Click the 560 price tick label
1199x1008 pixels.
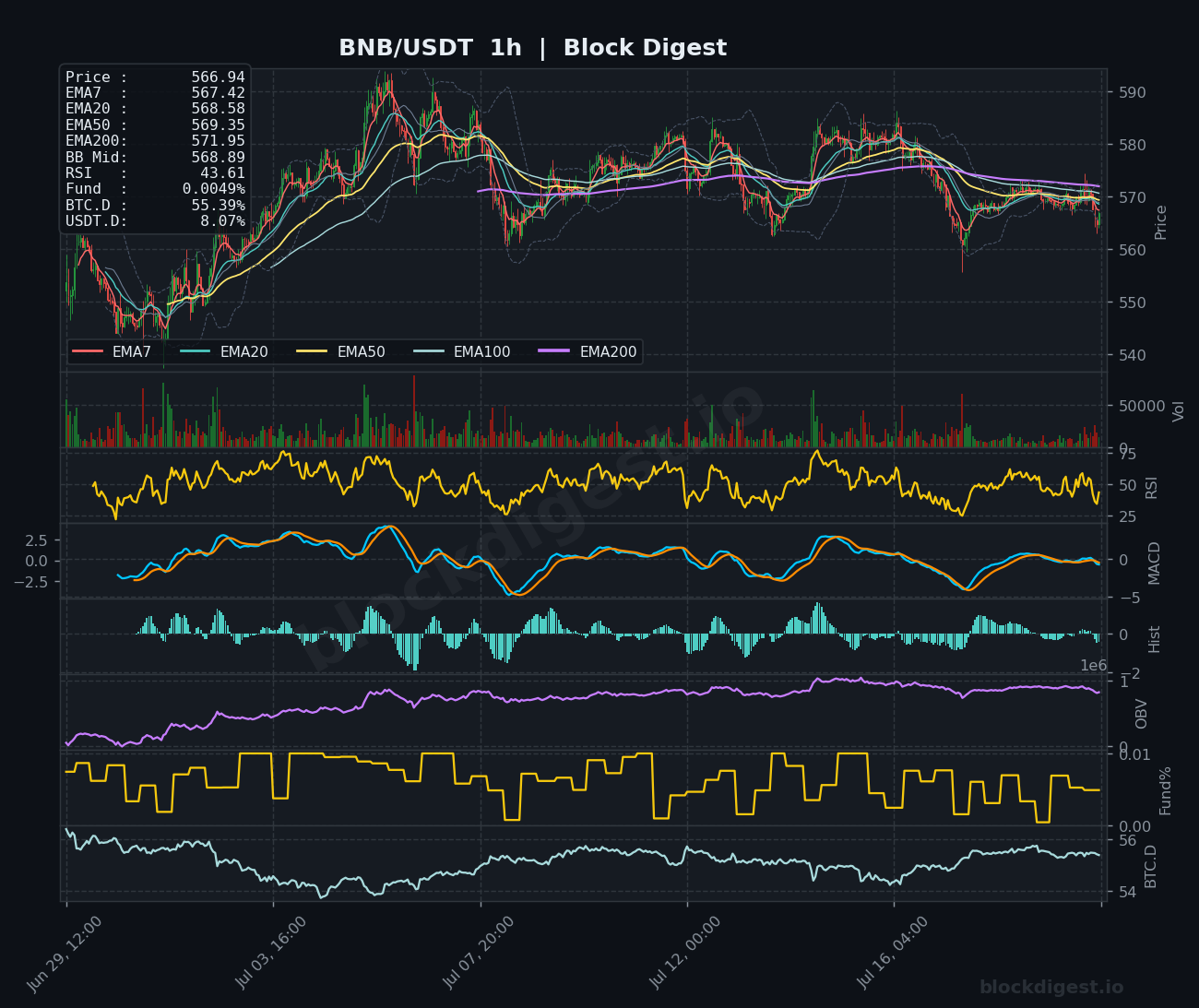coord(1131,250)
